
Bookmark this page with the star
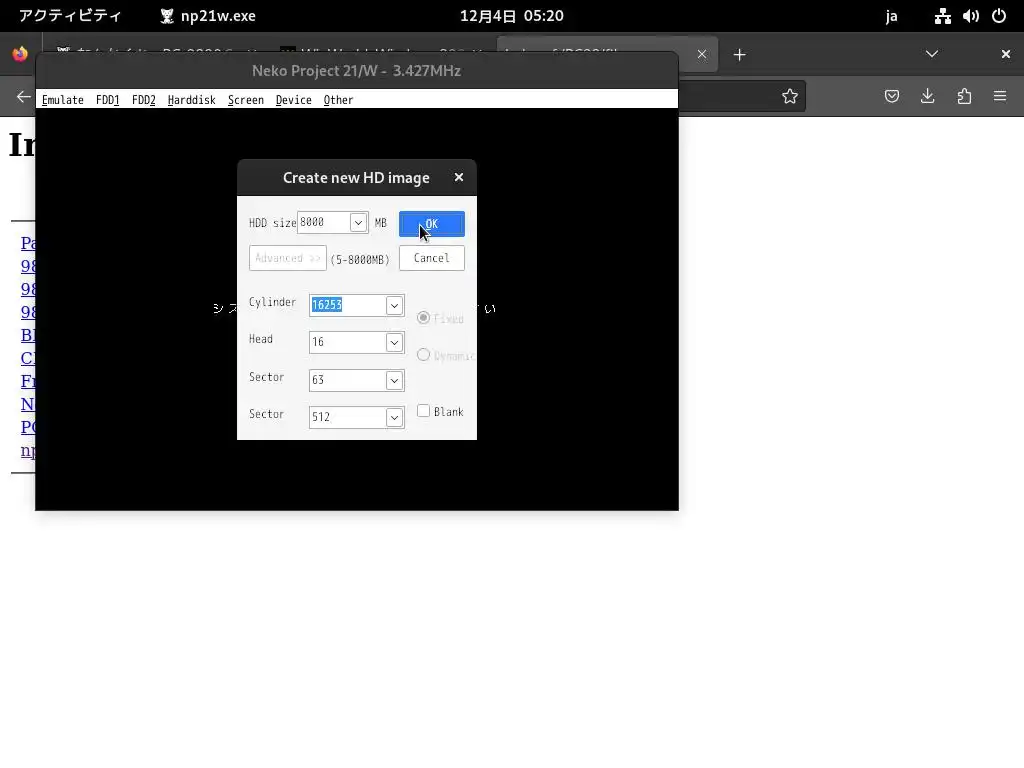click(790, 97)
